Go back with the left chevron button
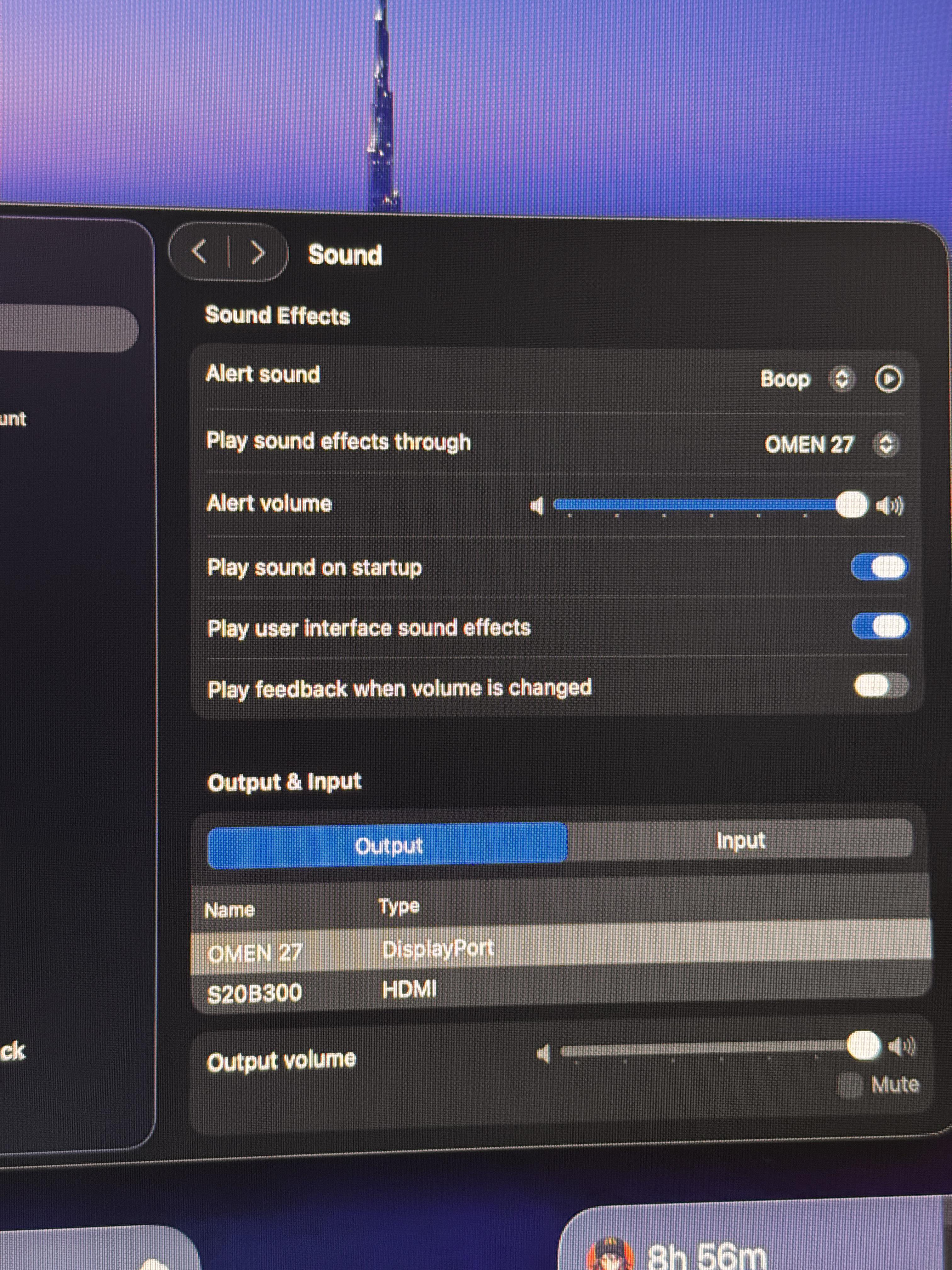 tap(200, 251)
